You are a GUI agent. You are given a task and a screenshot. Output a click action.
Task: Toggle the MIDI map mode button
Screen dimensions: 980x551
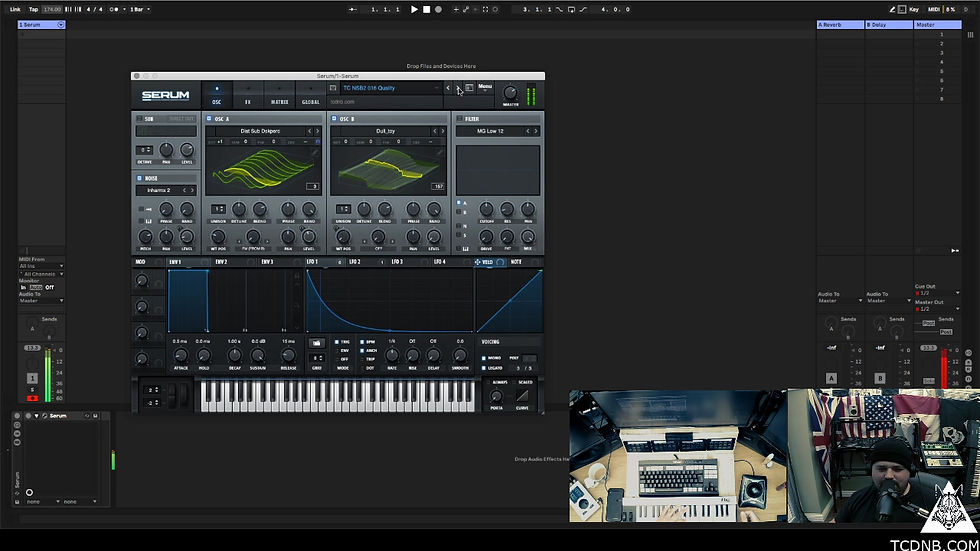click(x=933, y=9)
